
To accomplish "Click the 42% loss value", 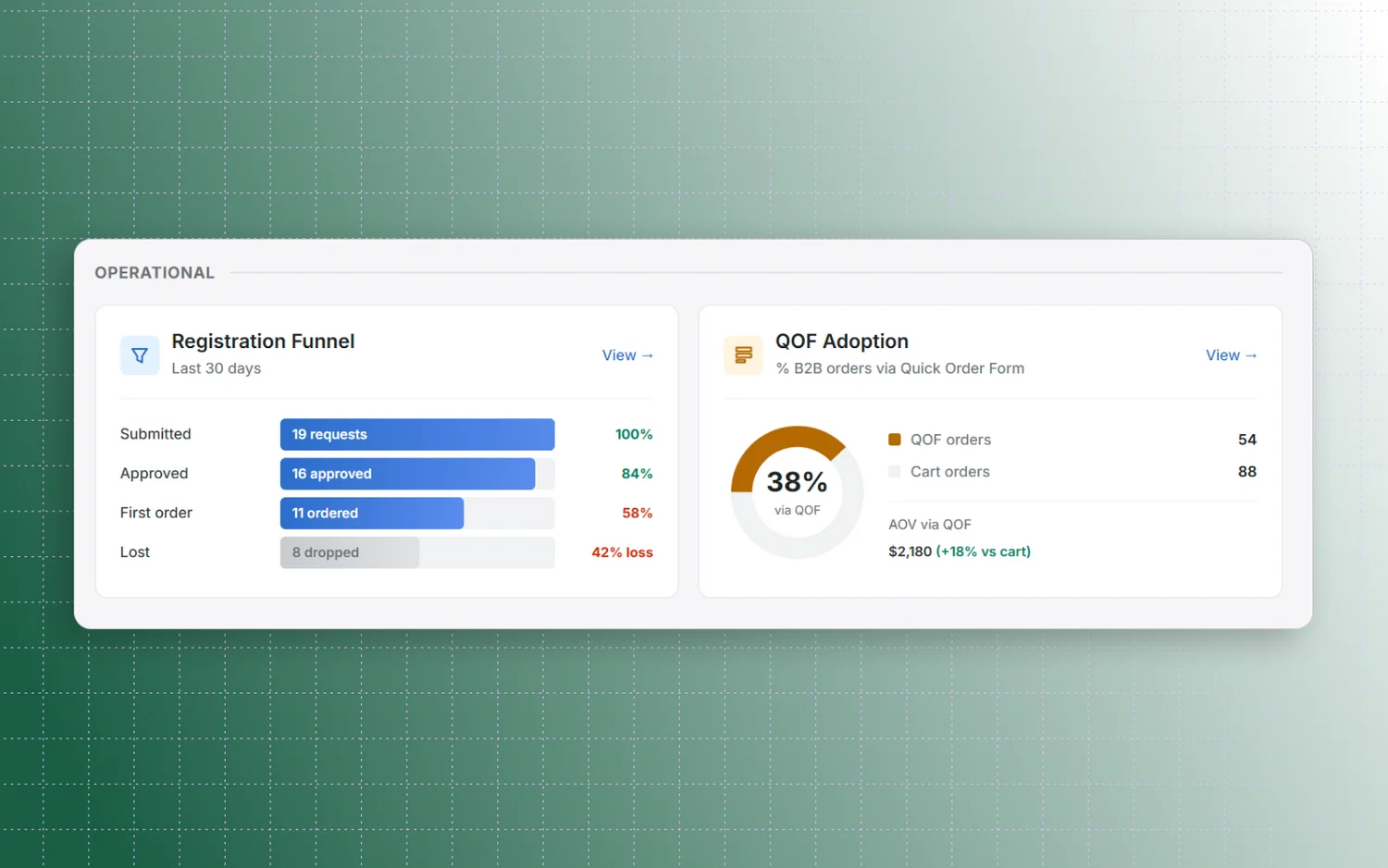I will [622, 552].
